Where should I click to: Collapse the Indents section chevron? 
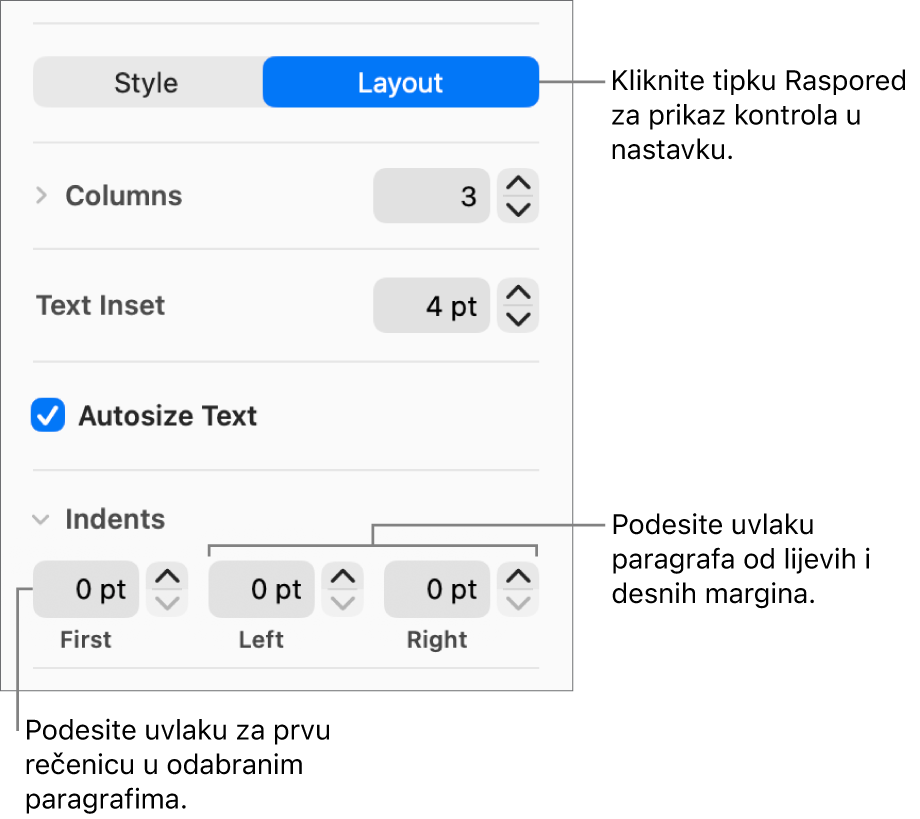(x=41, y=520)
